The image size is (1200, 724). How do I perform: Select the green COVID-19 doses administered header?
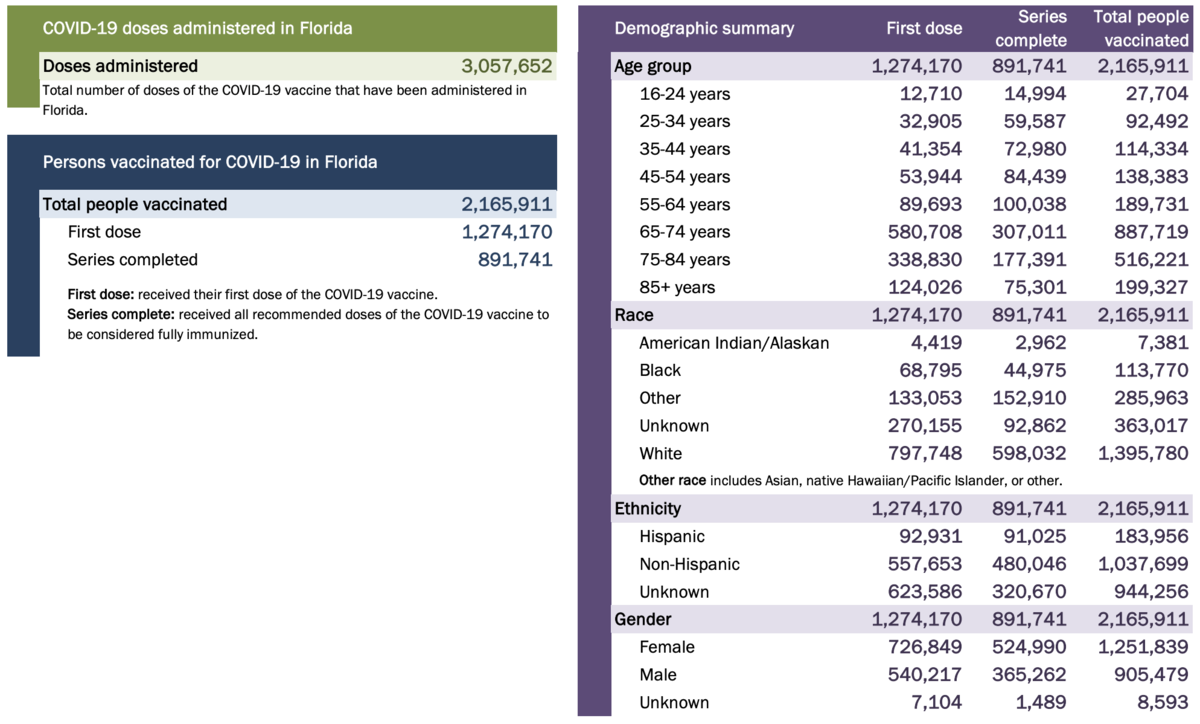(197, 28)
